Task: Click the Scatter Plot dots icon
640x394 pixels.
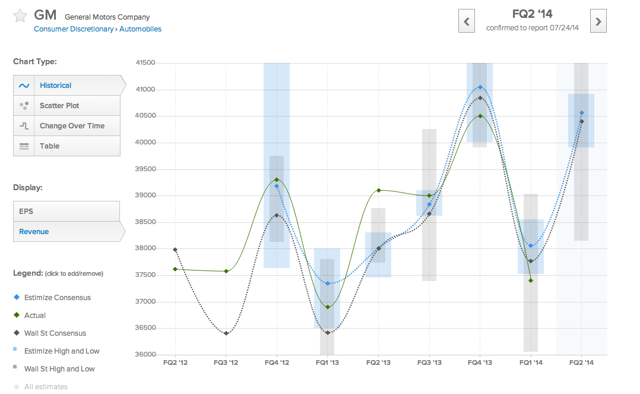Action: click(24, 106)
